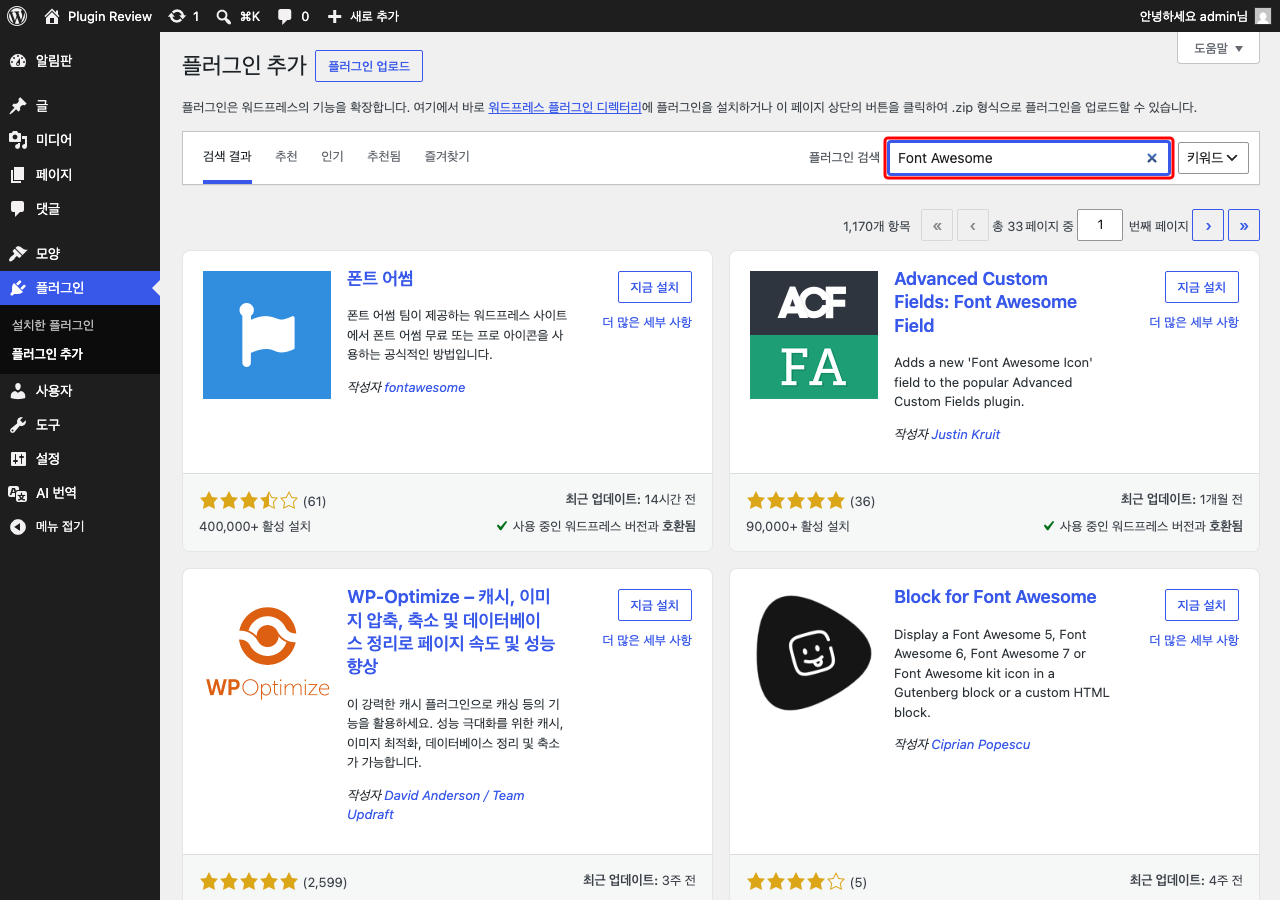Visit the Plugin Review site home
1280x900 pixels.
pos(98,16)
